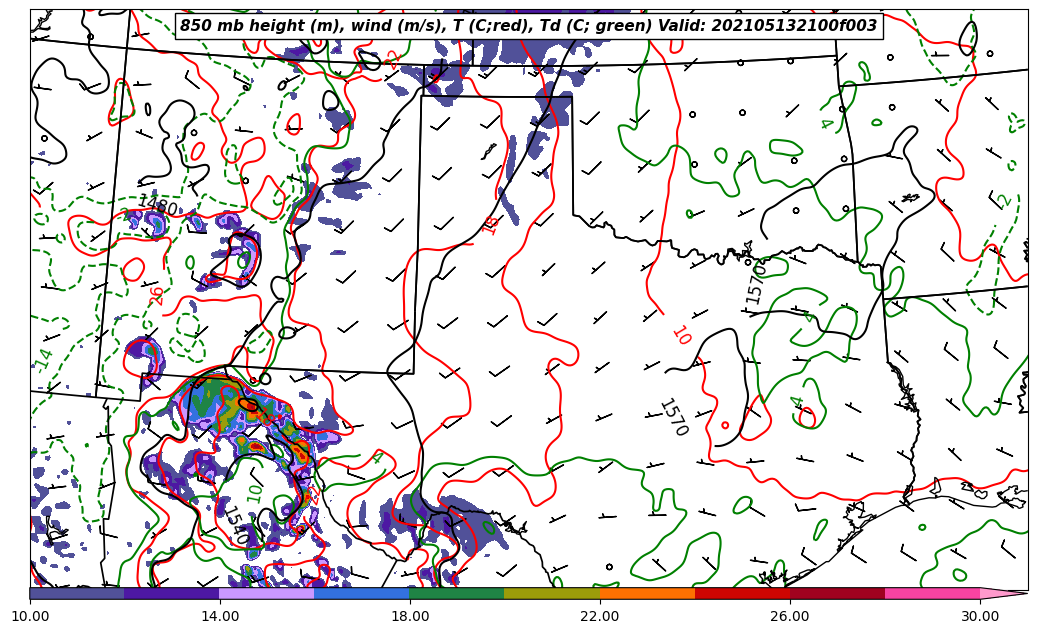Image resolution: width=1037 pixels, height=633 pixels.
Task: Click the green 14 dewpoint contour label
Action: [x=45, y=358]
